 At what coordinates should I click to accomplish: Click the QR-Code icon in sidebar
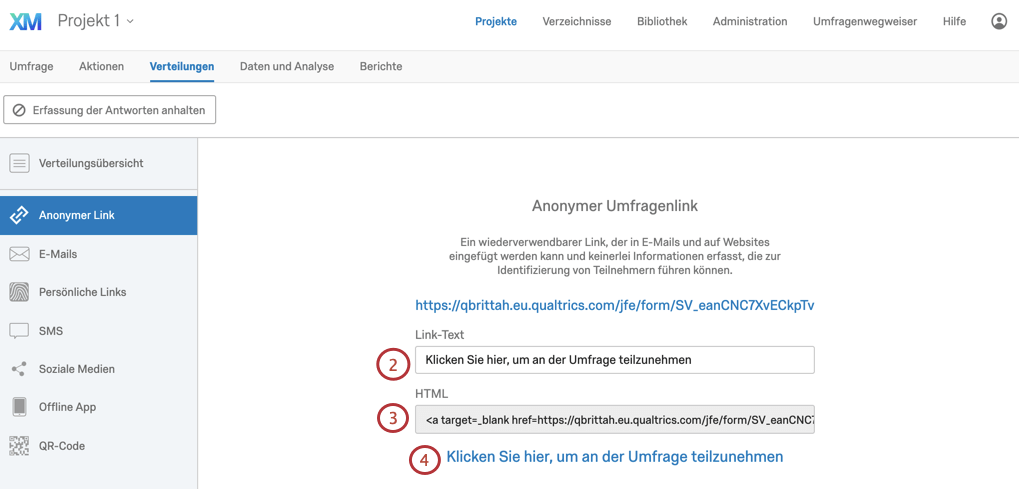click(x=19, y=446)
